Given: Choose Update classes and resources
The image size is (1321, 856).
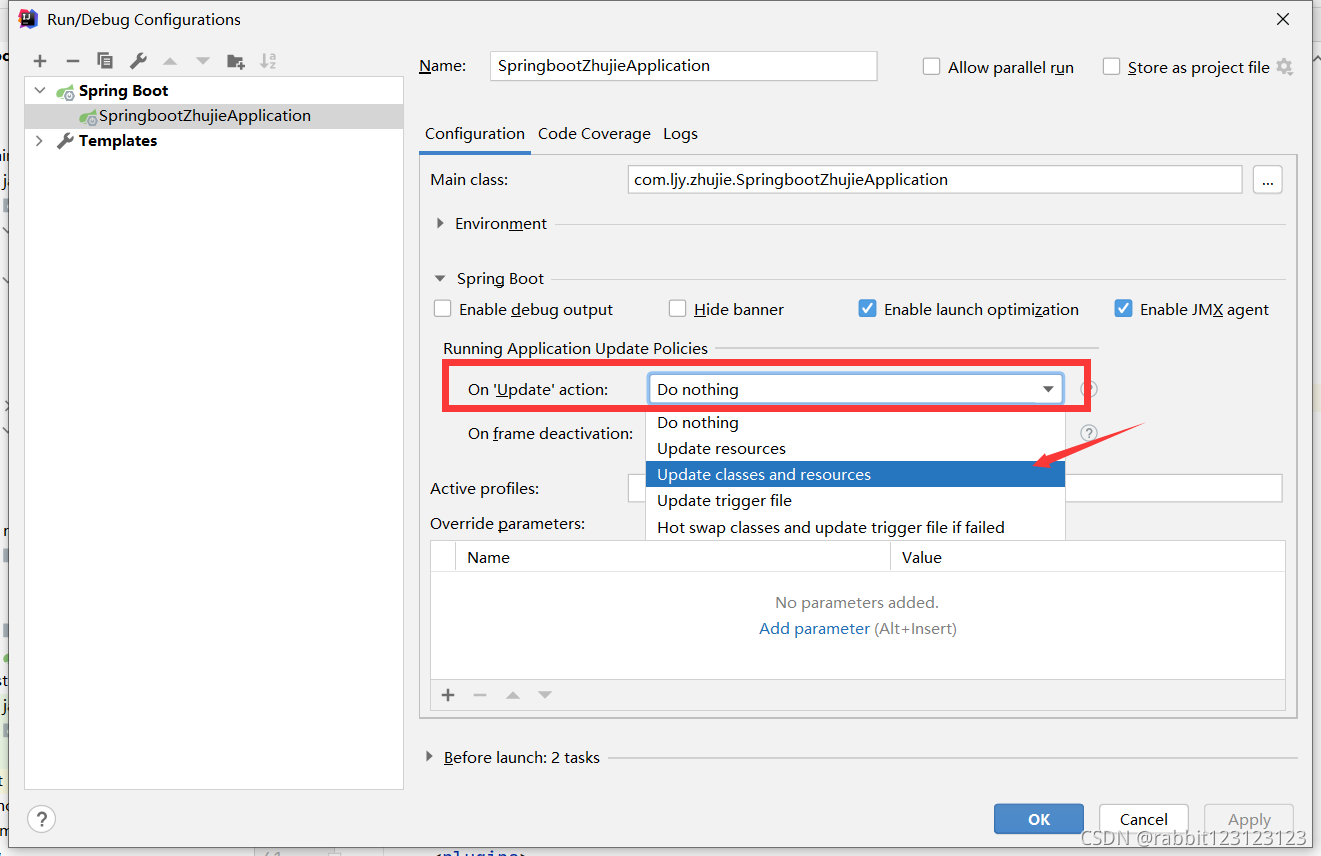Looking at the screenshot, I should point(855,474).
